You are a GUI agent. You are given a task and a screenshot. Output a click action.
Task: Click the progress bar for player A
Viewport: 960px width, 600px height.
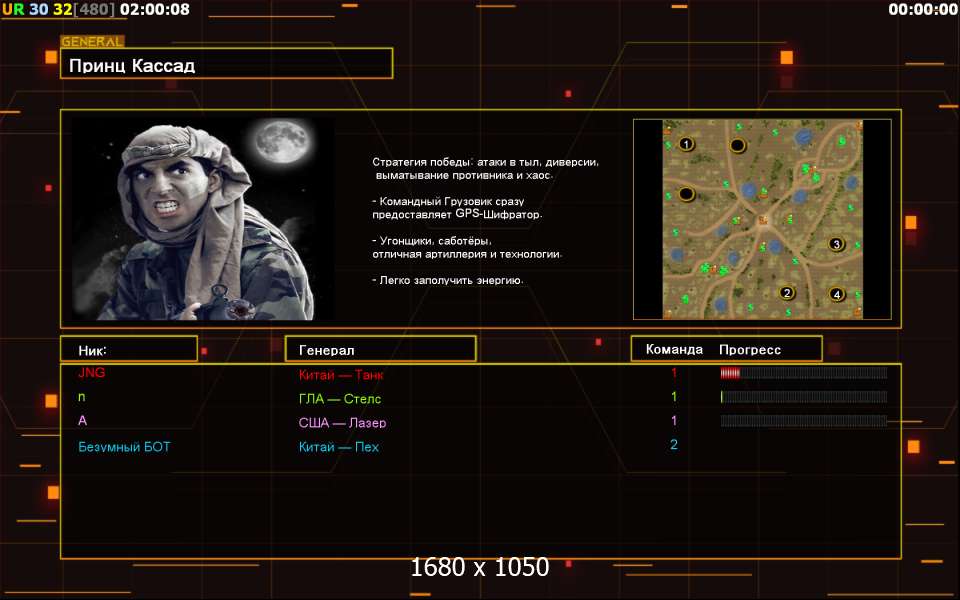coord(803,421)
